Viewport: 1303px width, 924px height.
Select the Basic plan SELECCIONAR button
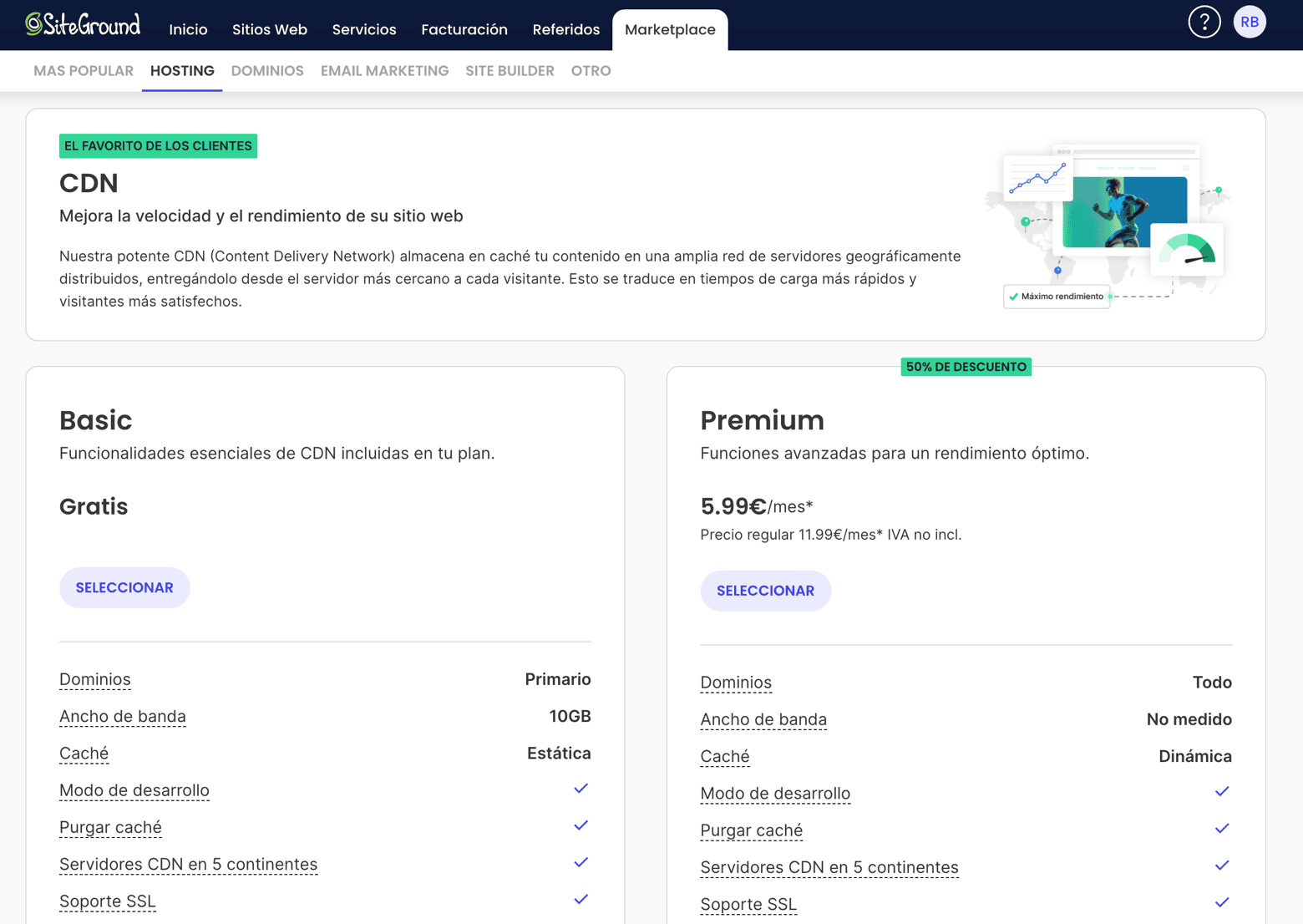click(x=124, y=588)
